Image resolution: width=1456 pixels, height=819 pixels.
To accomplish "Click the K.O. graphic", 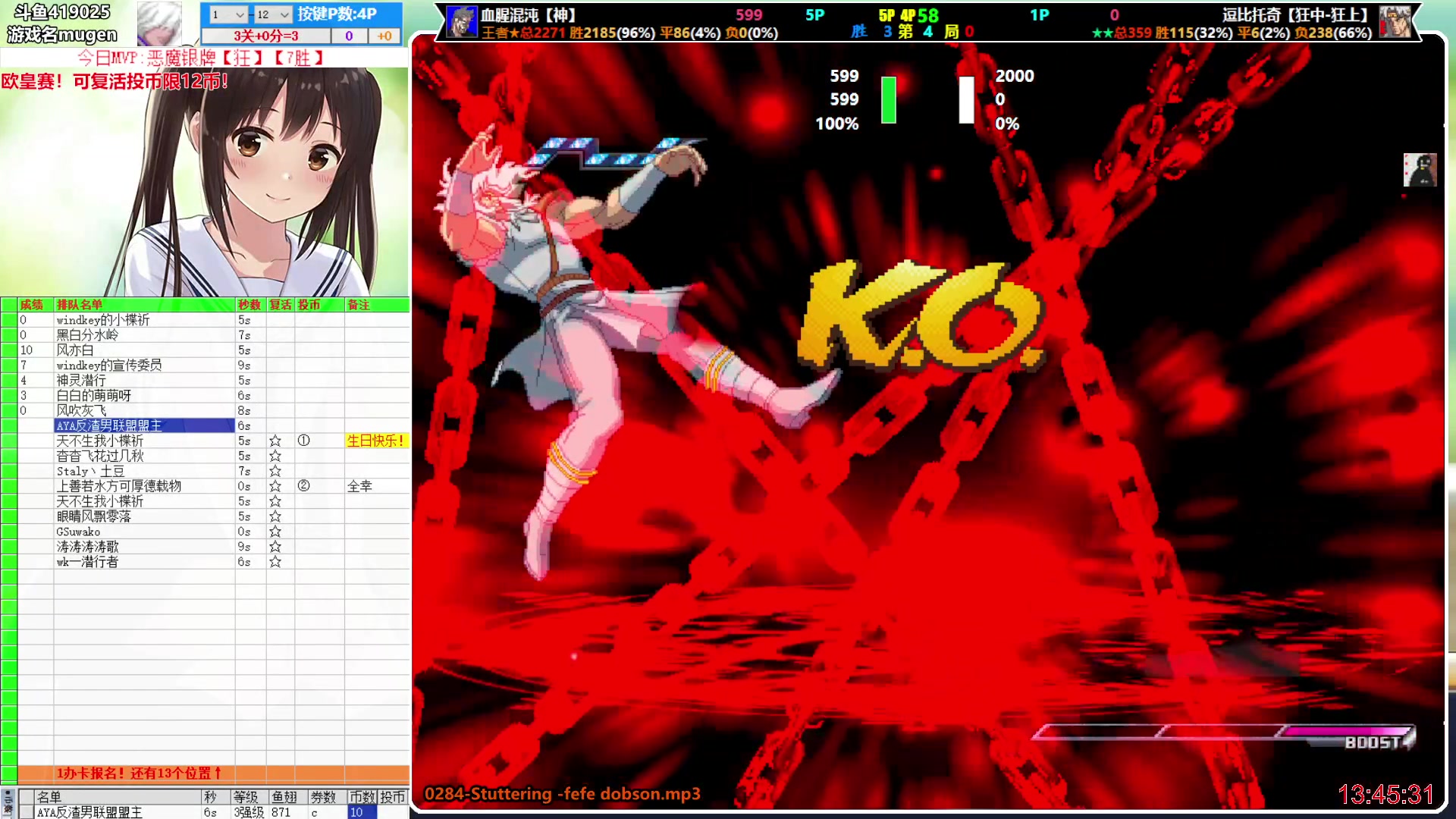I will coord(921,317).
